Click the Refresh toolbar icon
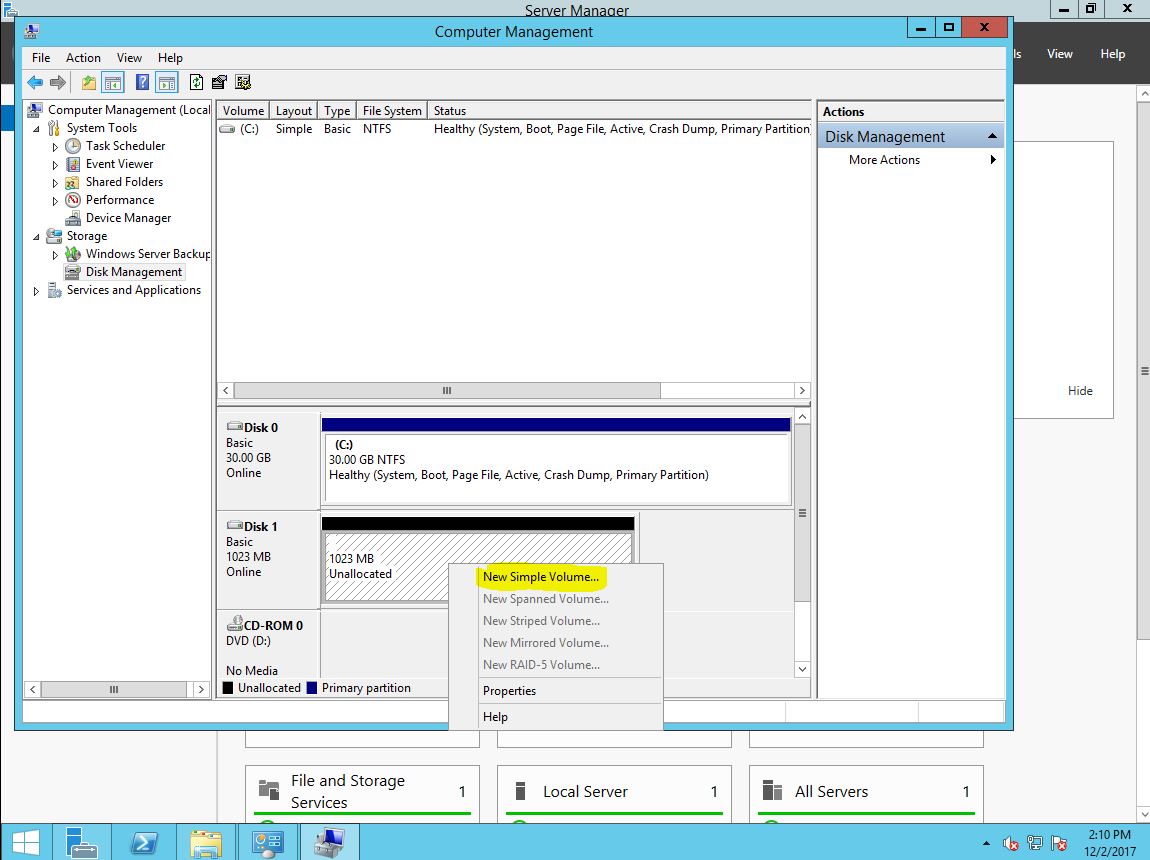The height and width of the screenshot is (860, 1150). 196,83
